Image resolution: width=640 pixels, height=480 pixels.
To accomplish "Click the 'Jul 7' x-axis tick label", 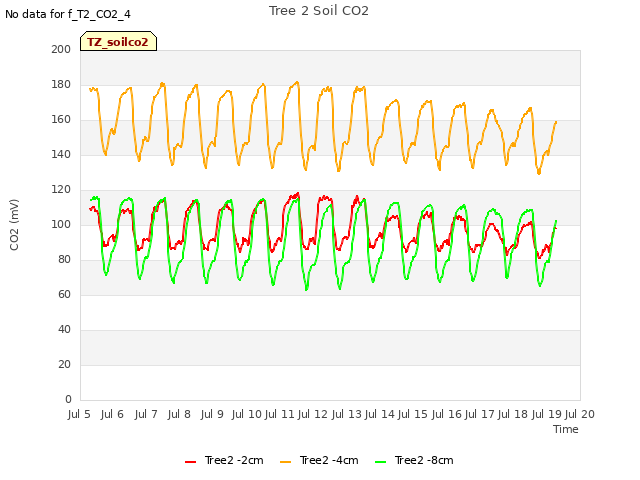I will pos(146,414).
